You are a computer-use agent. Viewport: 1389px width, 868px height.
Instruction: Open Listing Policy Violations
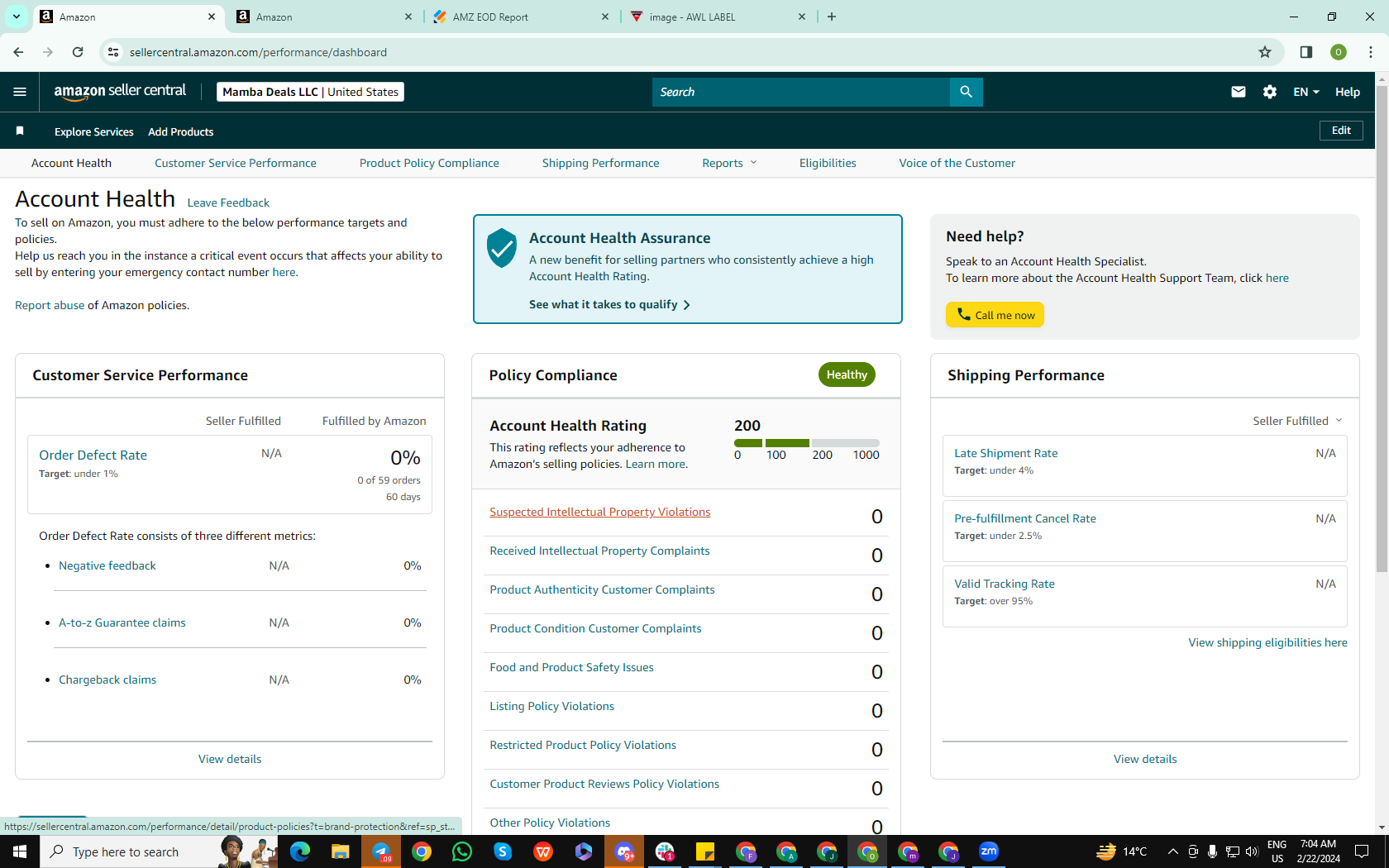coord(551,706)
